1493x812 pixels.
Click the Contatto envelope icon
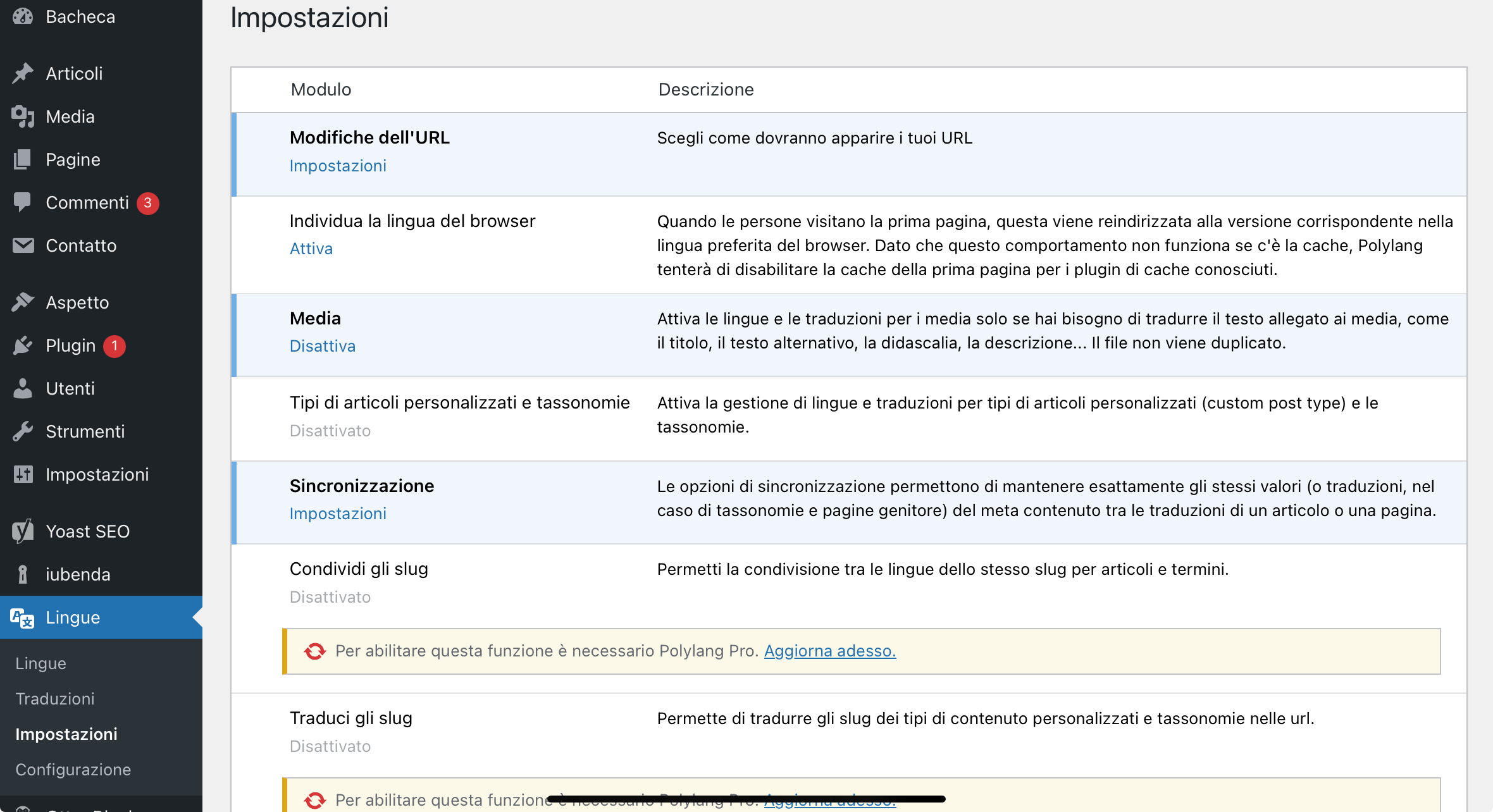(23, 245)
